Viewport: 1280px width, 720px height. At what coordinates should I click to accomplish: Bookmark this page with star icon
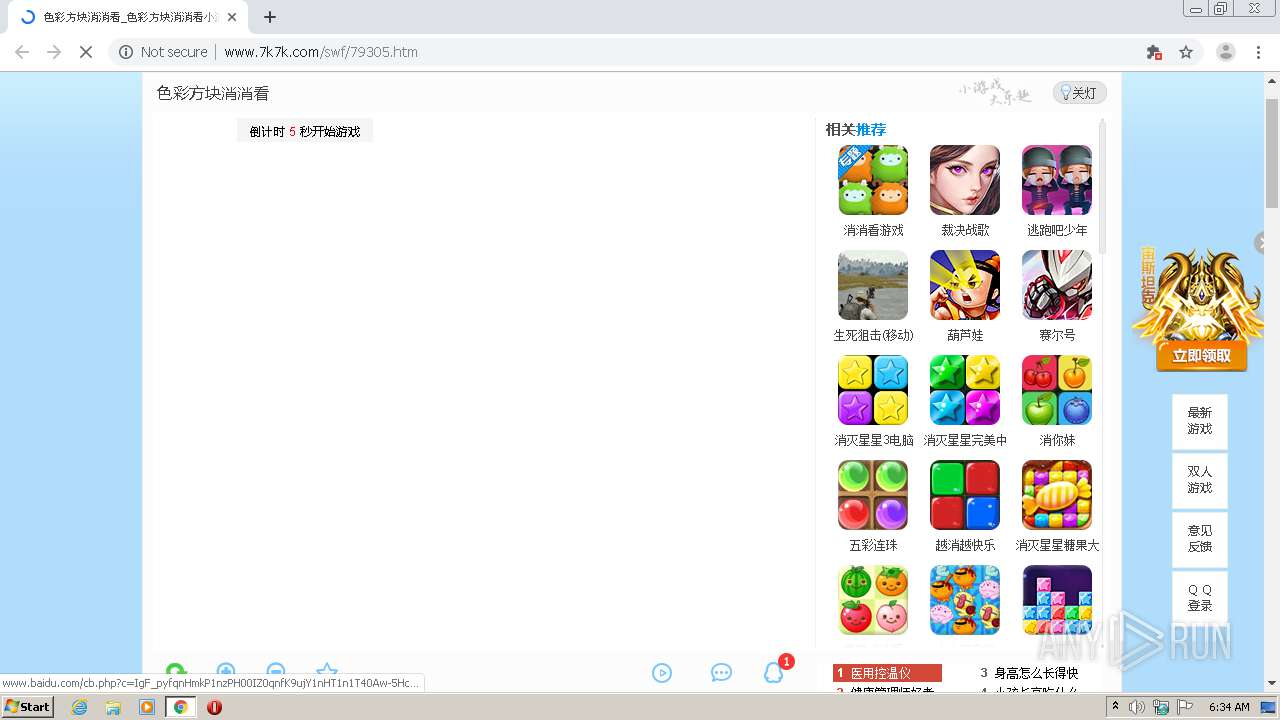click(1186, 52)
